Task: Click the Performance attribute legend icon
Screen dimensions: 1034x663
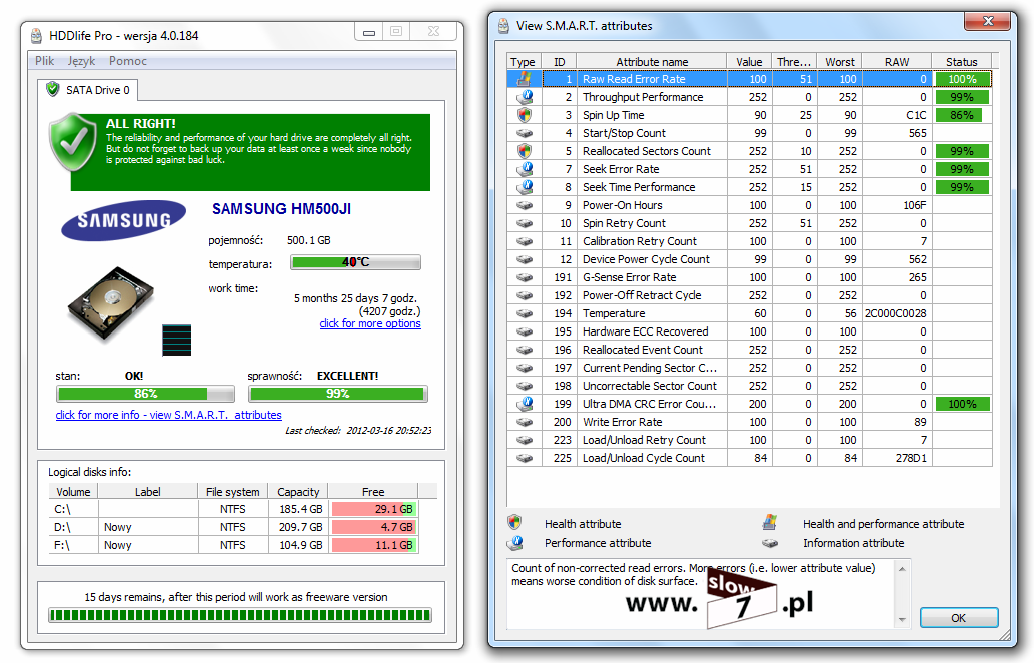Action: 515,543
